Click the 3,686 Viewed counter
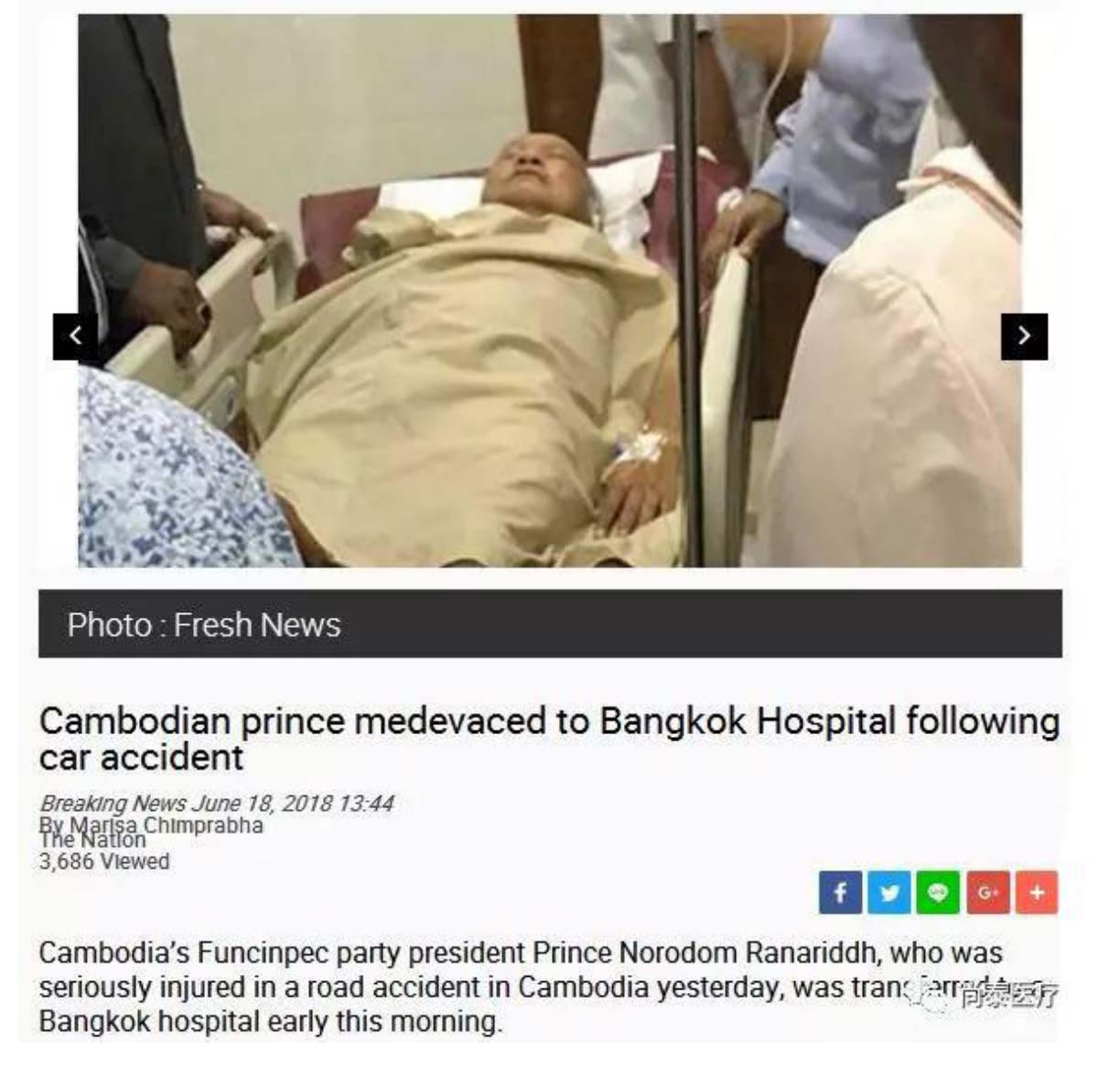This screenshot has width=1120, height=1082. [x=104, y=861]
